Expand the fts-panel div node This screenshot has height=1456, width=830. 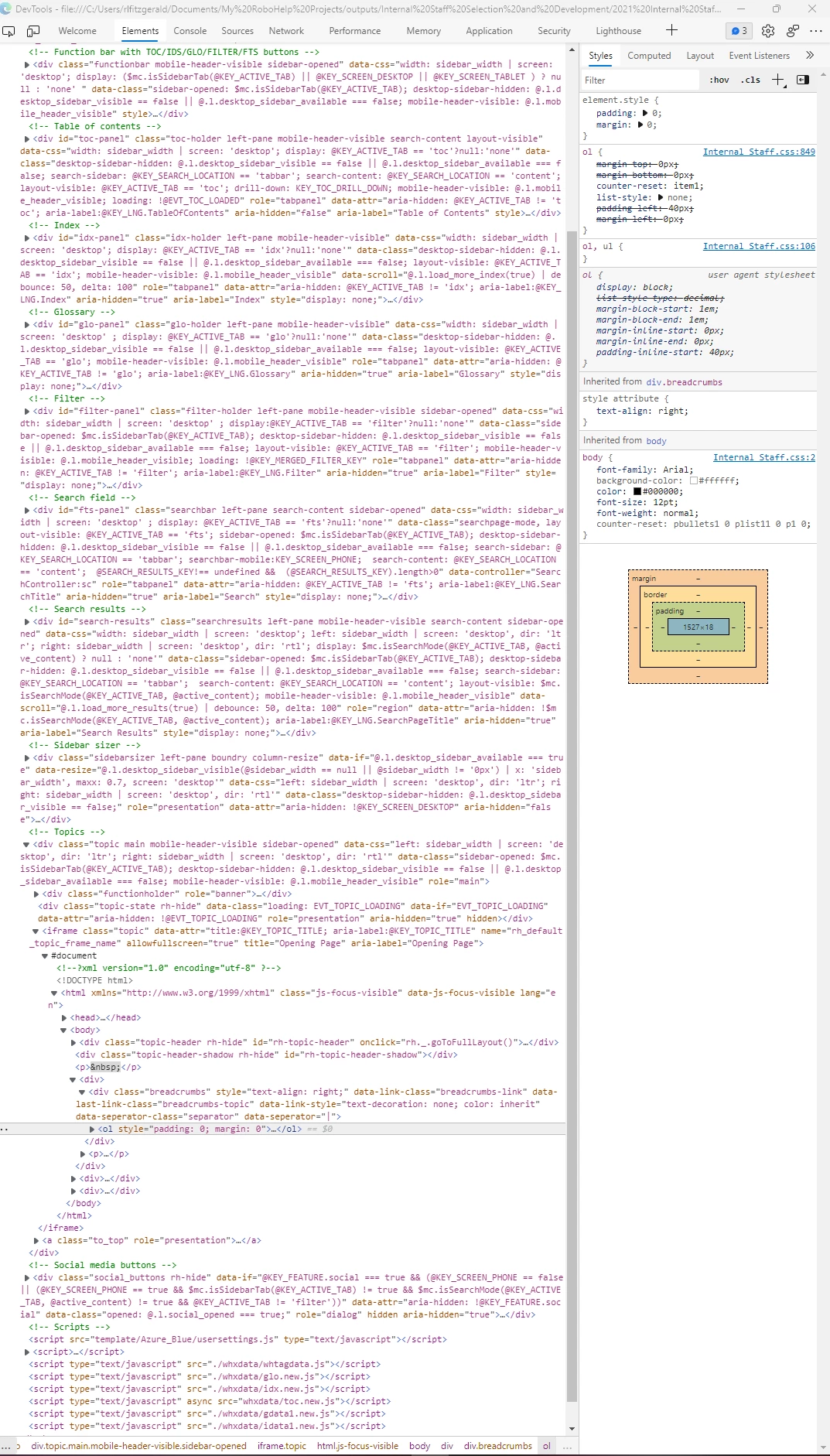point(28,511)
